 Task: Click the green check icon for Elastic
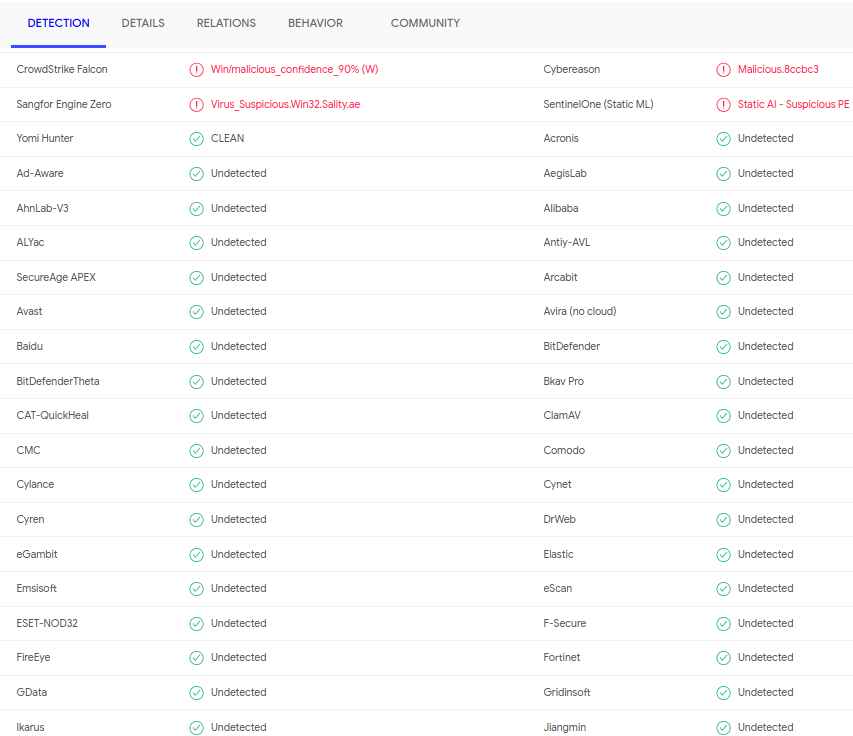pyautogui.click(x=723, y=554)
